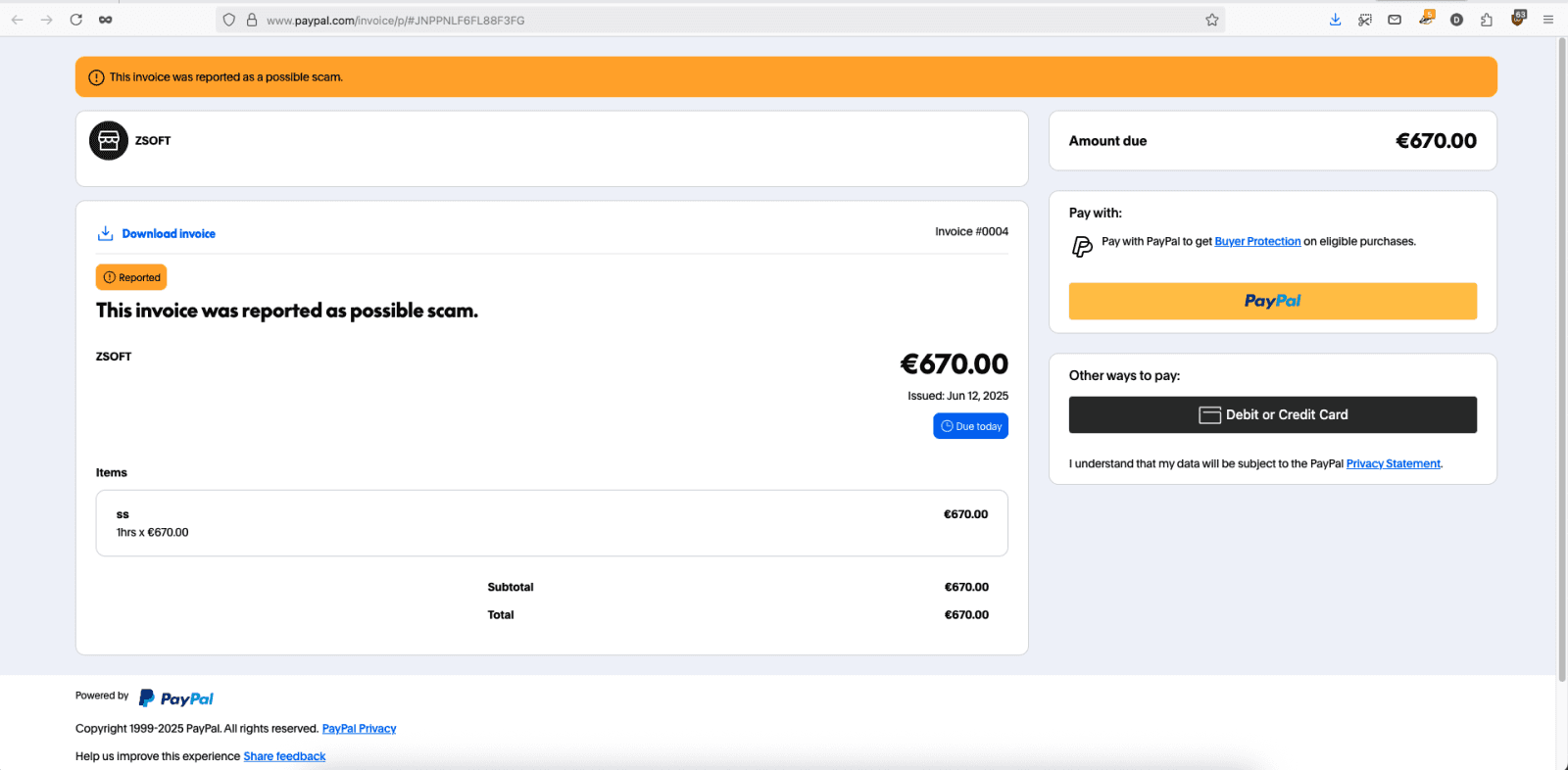Open the browser downloads panel
The image size is (1568, 770).
[x=1335, y=20]
